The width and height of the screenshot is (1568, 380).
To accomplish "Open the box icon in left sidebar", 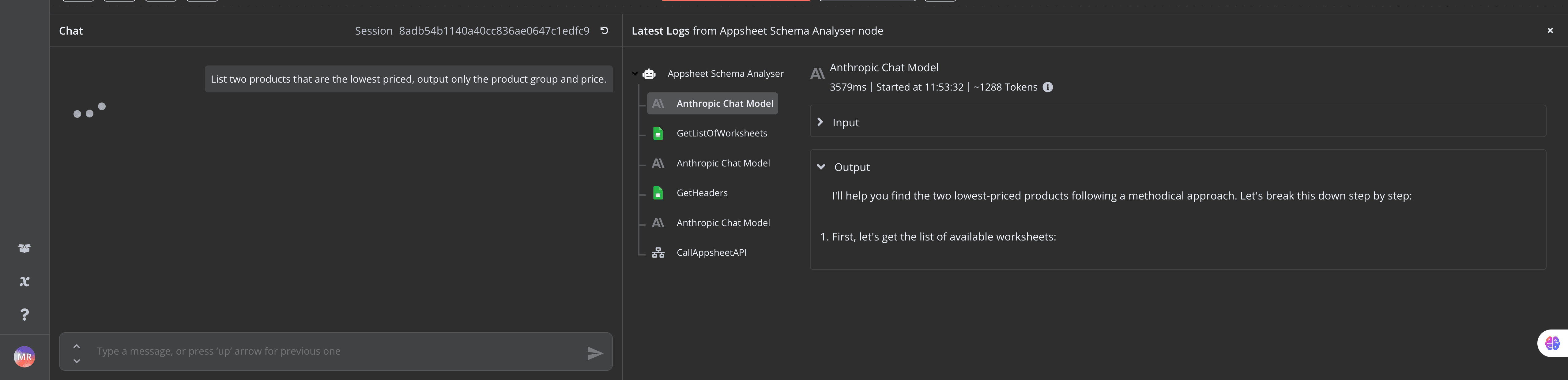I will (24, 248).
